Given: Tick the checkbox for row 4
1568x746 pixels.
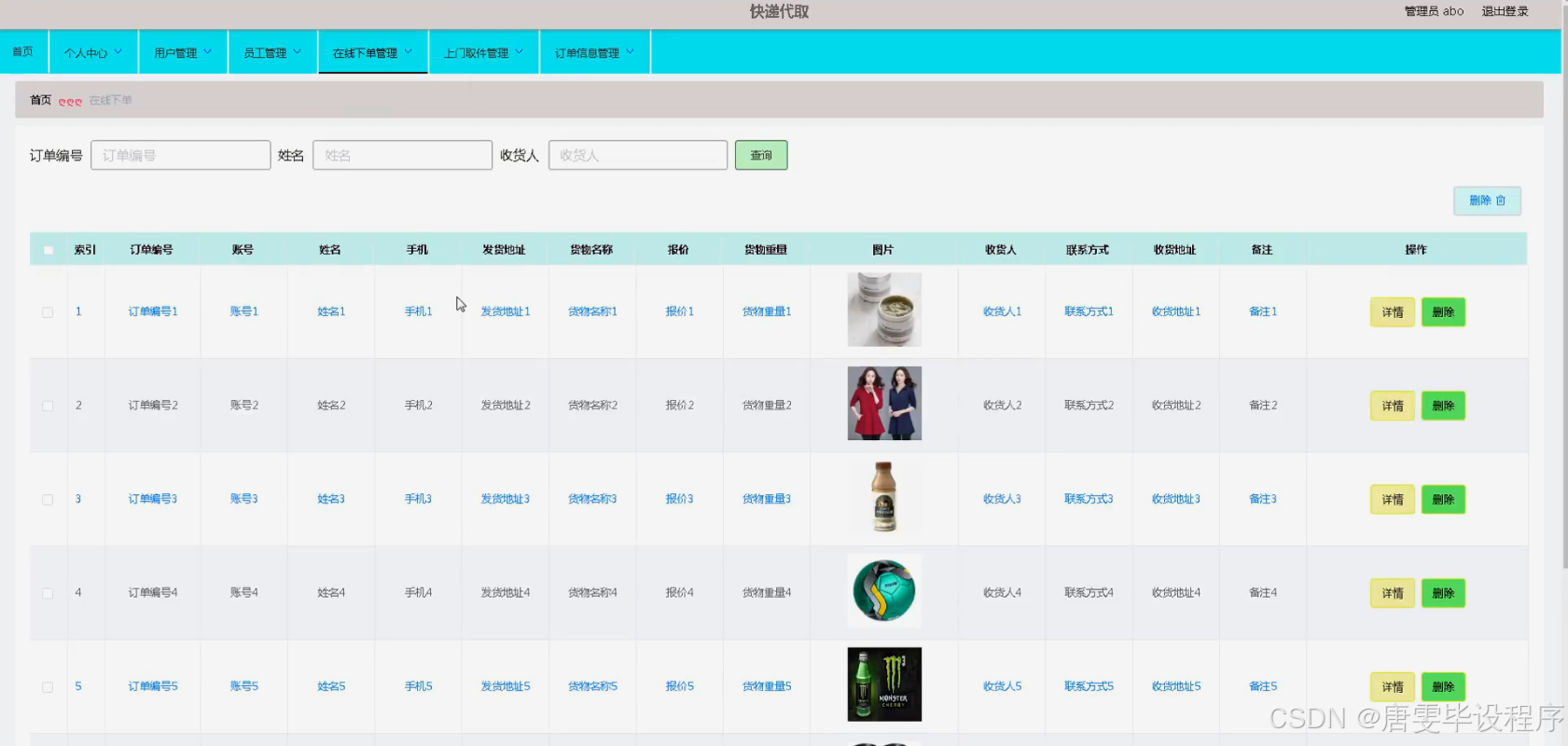Looking at the screenshot, I should point(48,593).
